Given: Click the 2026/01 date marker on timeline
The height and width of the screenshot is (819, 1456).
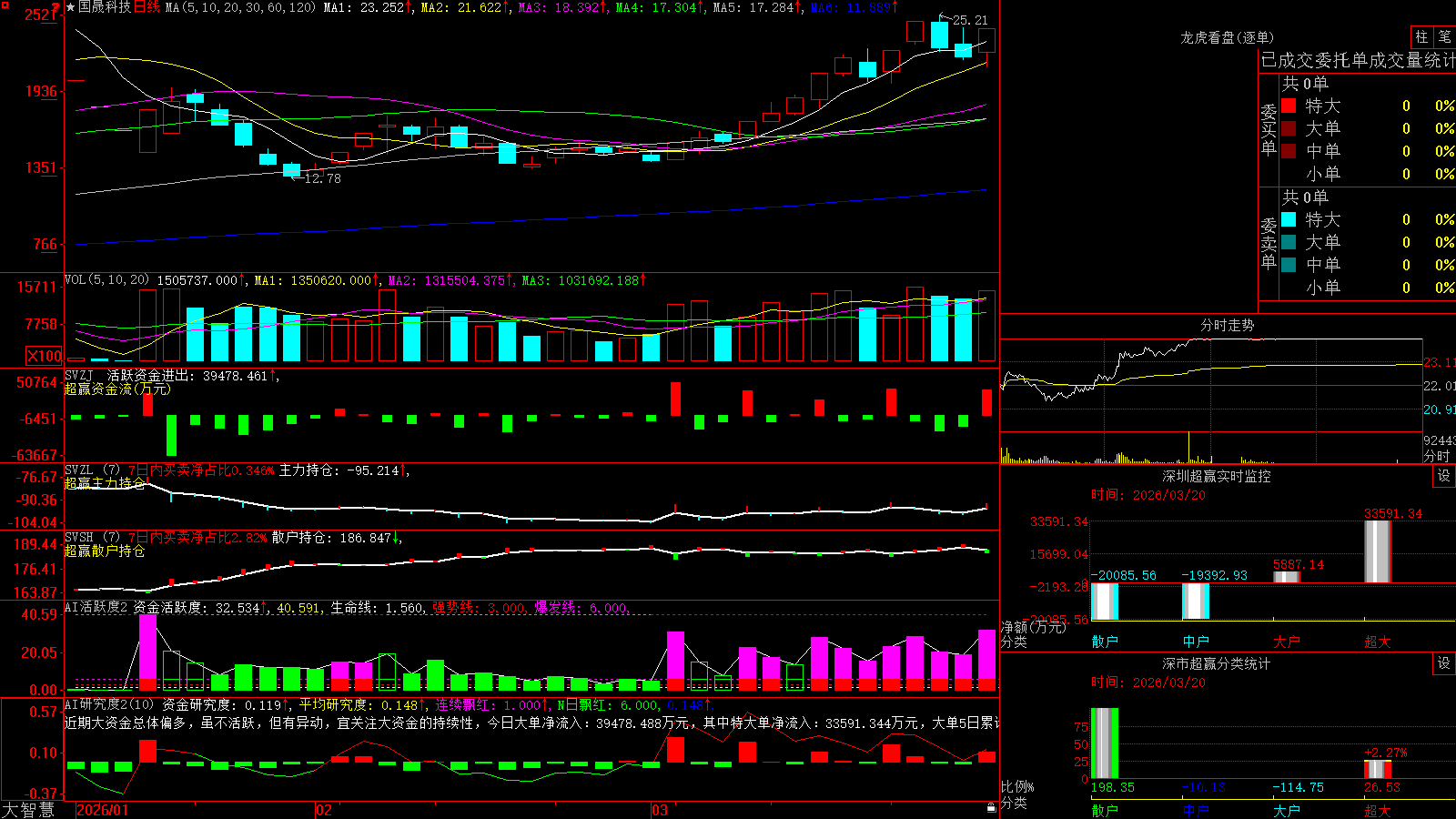Looking at the screenshot, I should 103,810.
